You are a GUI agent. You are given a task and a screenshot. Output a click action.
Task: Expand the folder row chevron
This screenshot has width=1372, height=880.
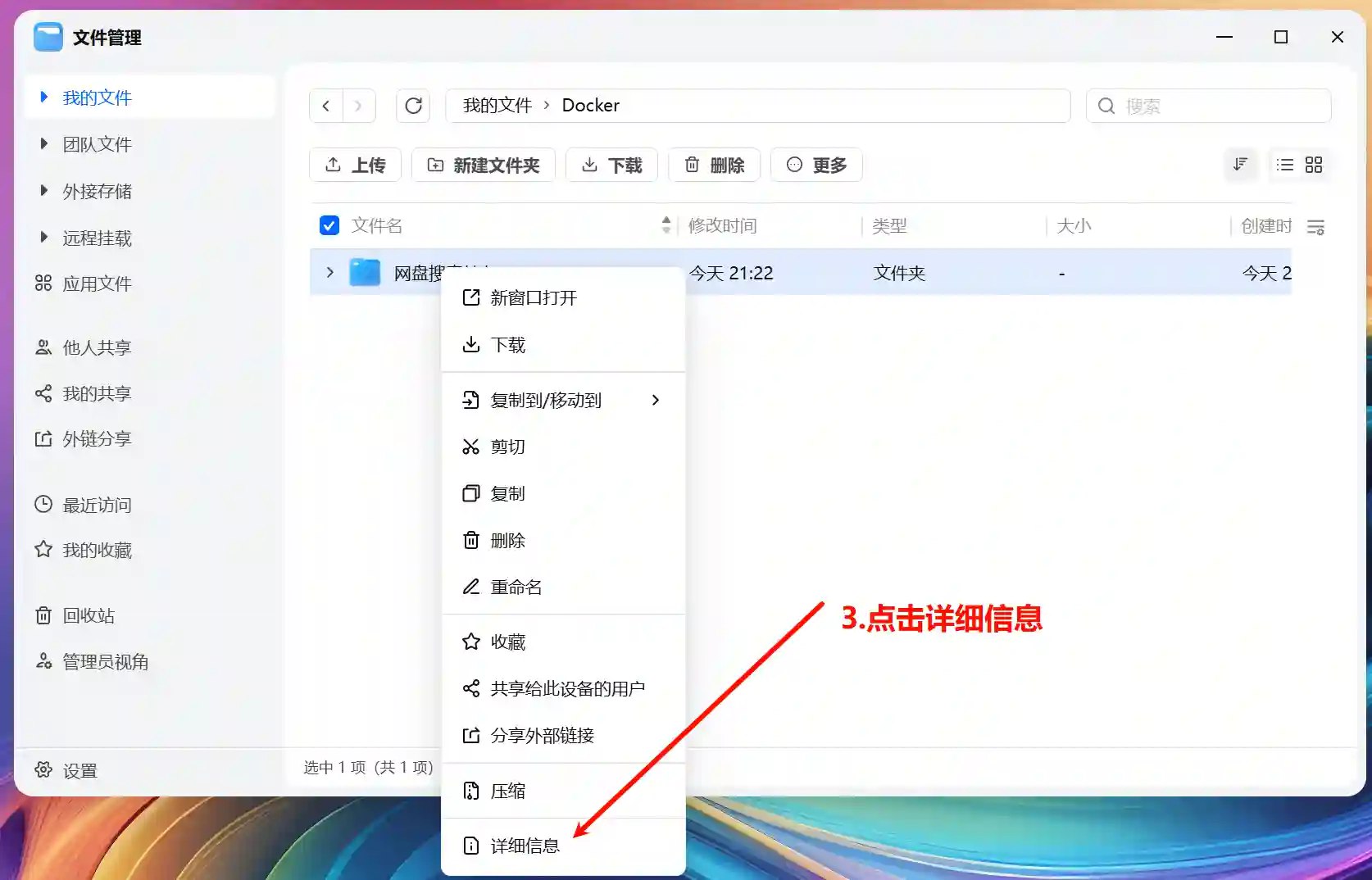pyautogui.click(x=330, y=272)
